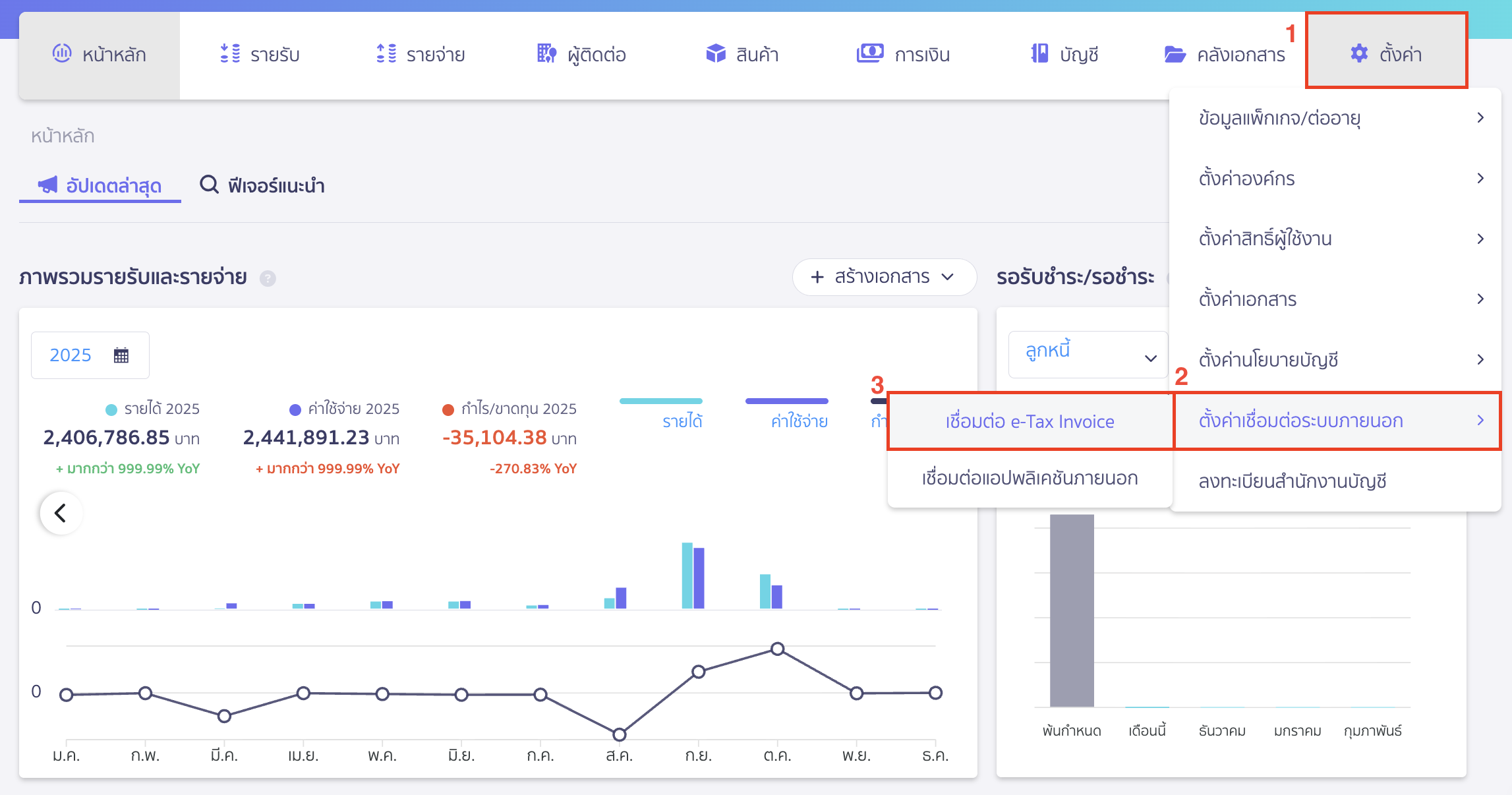Viewport: 1512px width, 795px height.
Task: Open the ผู้ติดต่อ contacts icon
Action: coord(546,54)
